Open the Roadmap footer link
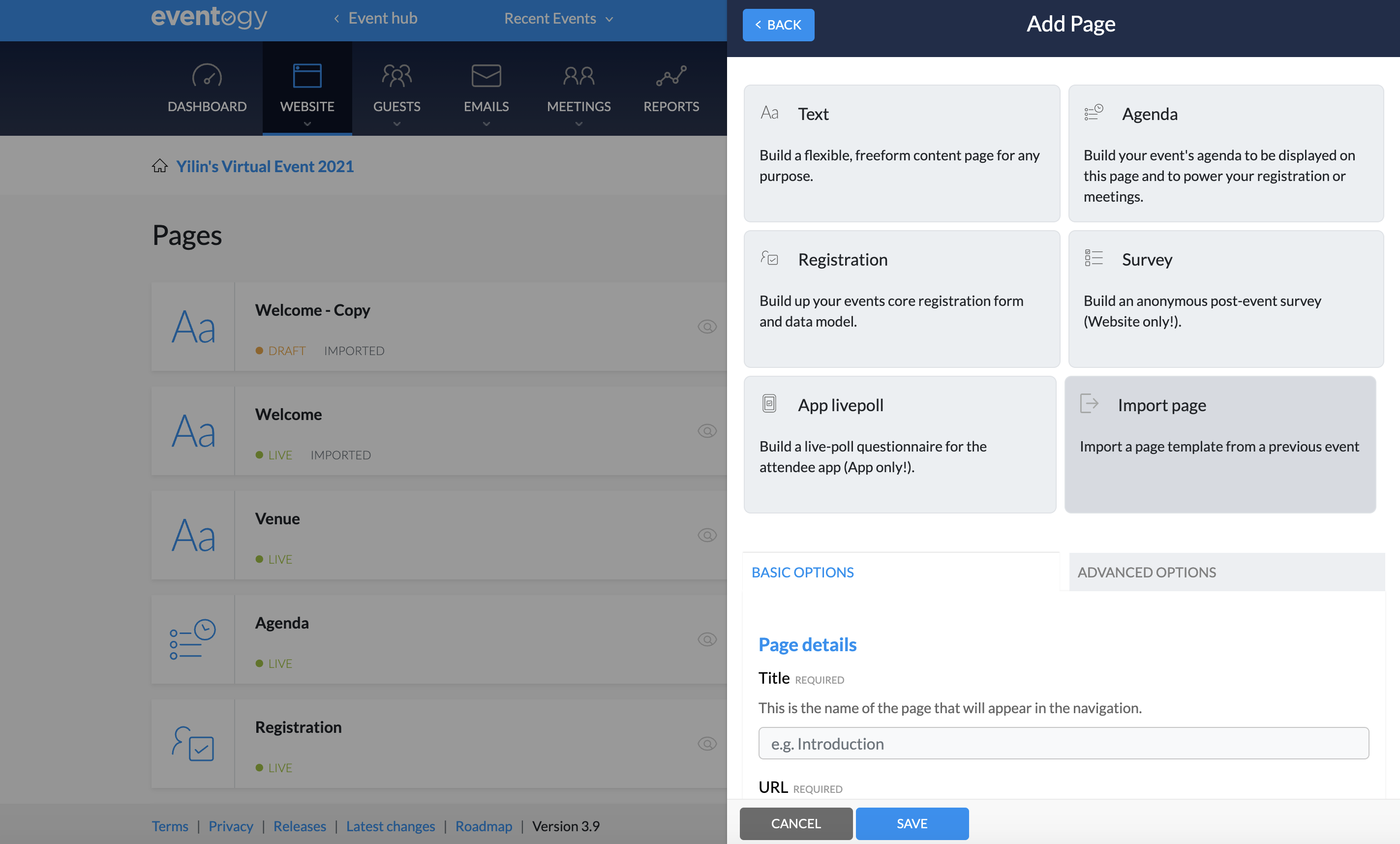Screen dimensions: 1400x844 (x=484, y=826)
